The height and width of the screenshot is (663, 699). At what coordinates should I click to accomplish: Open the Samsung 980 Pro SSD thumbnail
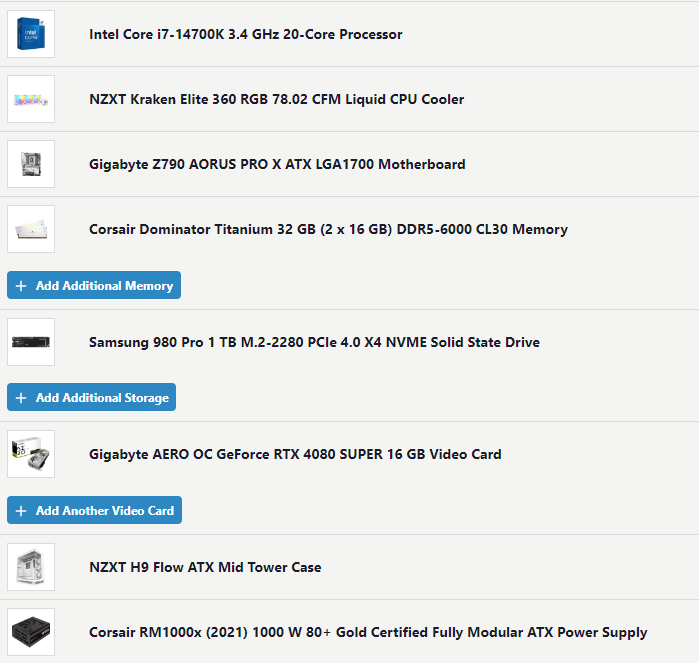point(31,342)
